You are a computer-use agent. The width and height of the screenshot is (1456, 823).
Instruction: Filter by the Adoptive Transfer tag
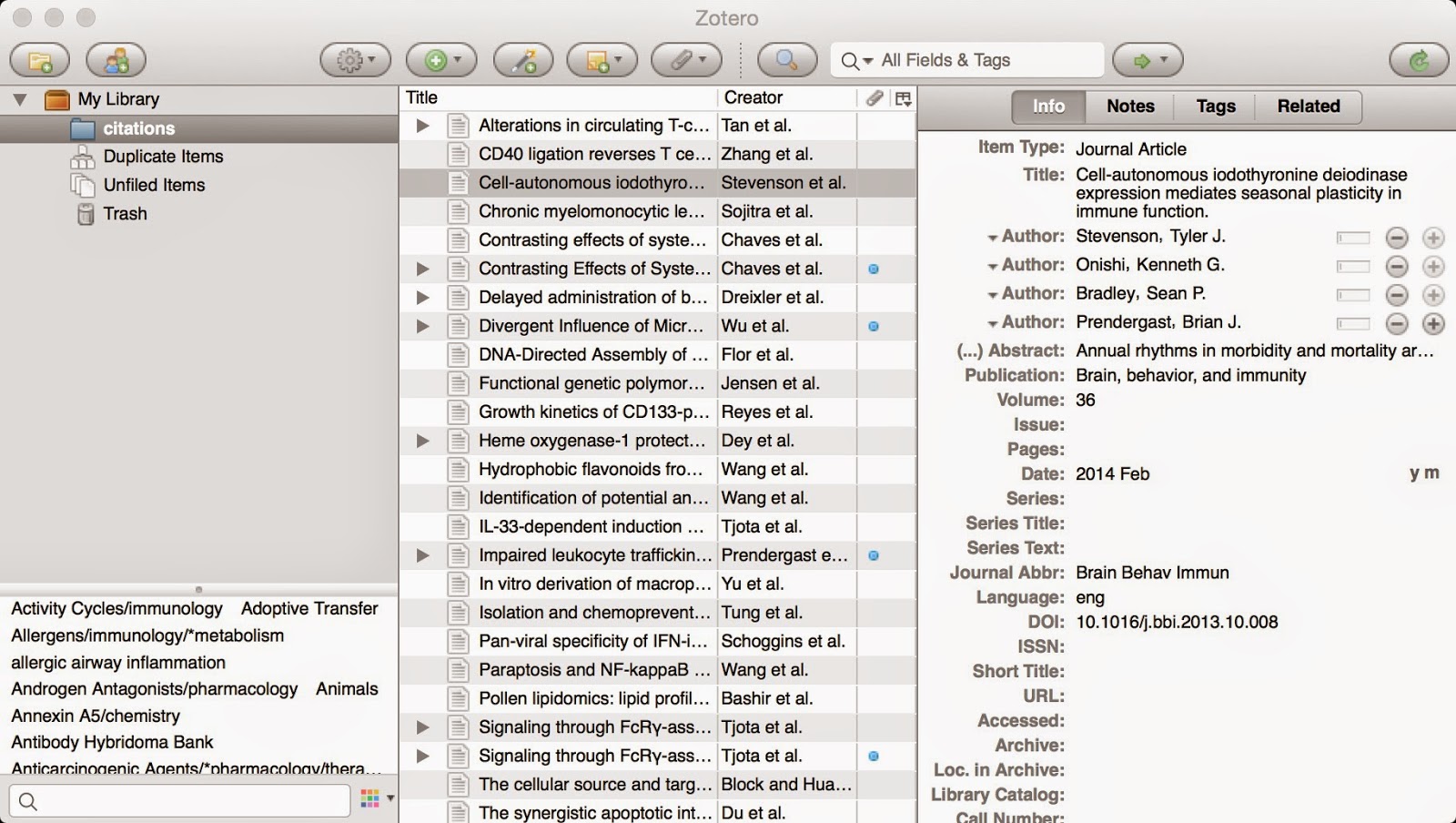[309, 608]
